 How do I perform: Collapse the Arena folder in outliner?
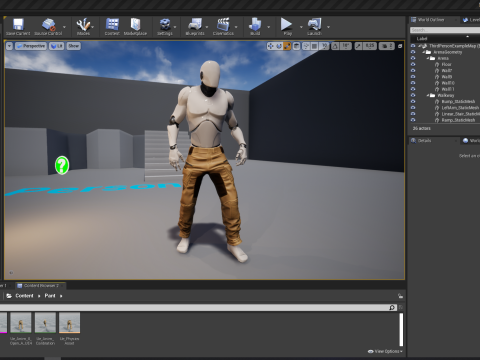coord(428,58)
